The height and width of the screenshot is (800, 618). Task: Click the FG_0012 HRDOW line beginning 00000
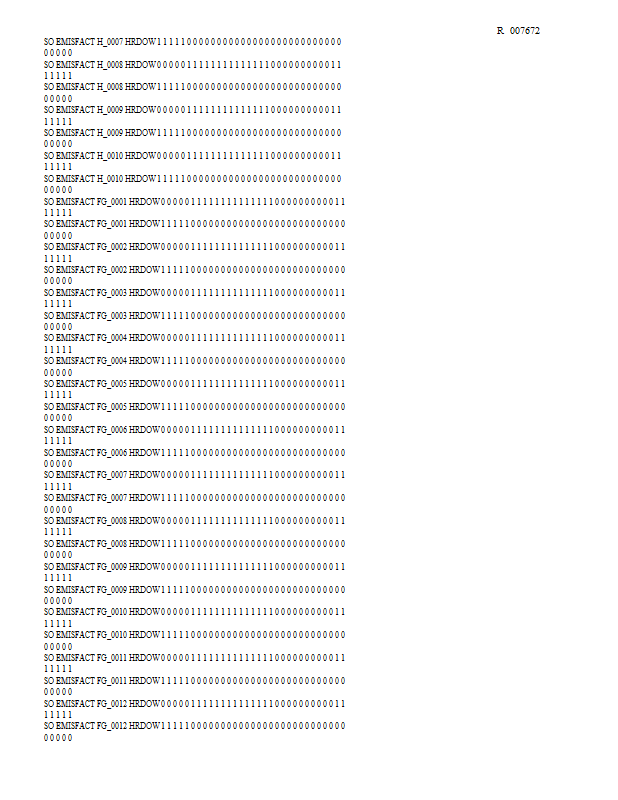click(195, 709)
